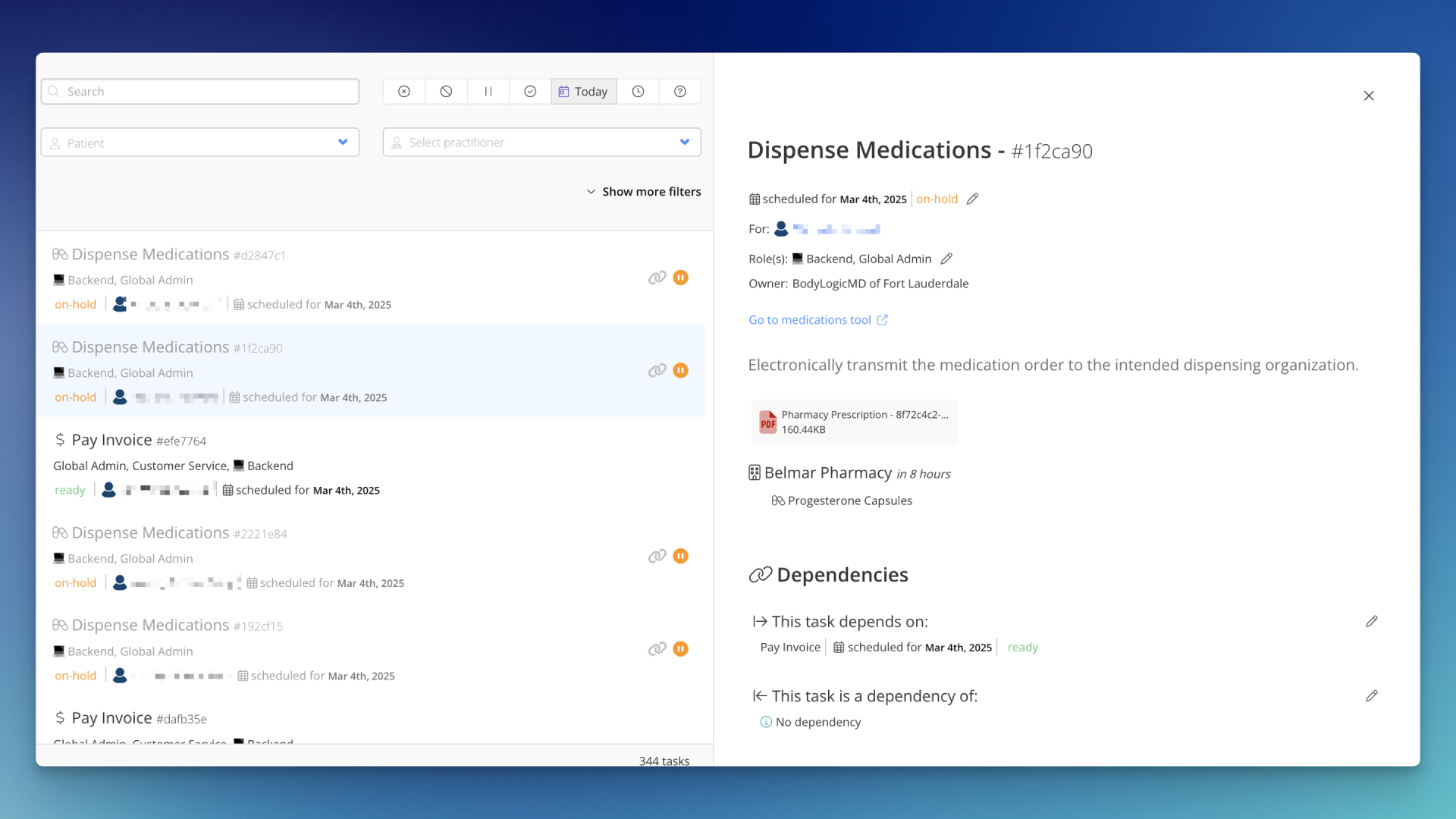Open the Pharmacy Prescription PDF attachment

(854, 422)
